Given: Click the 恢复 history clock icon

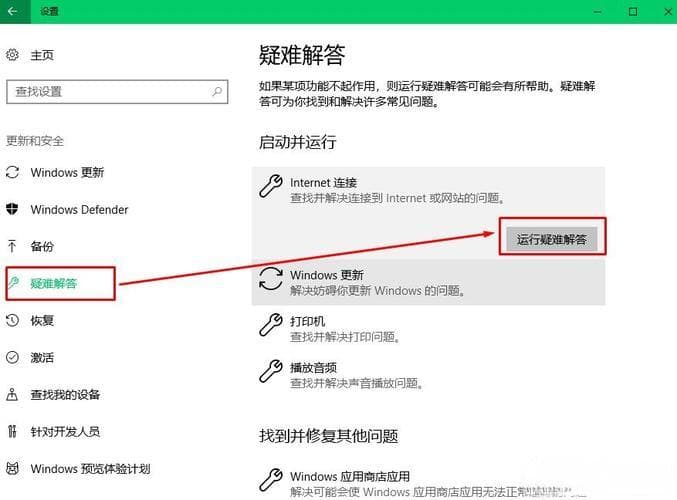Looking at the screenshot, I should (12, 320).
